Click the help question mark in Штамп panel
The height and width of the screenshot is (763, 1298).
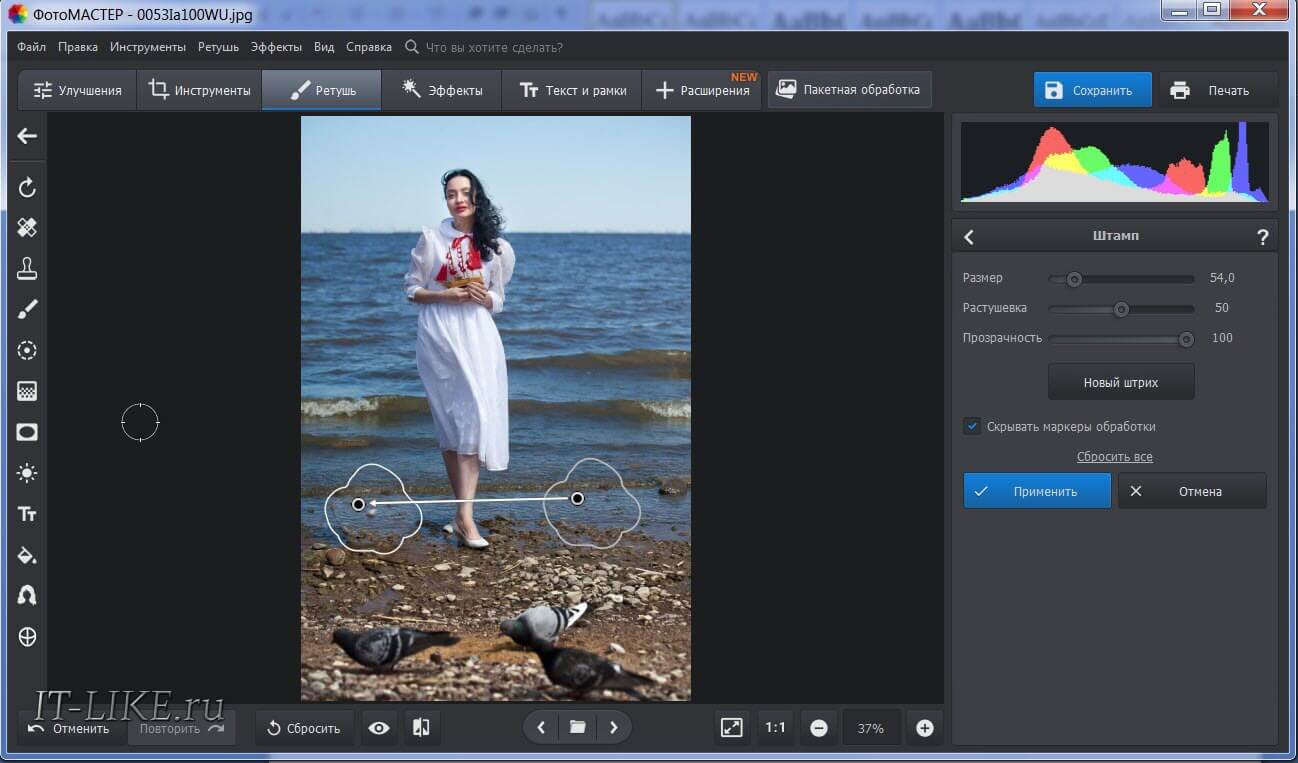[1262, 237]
